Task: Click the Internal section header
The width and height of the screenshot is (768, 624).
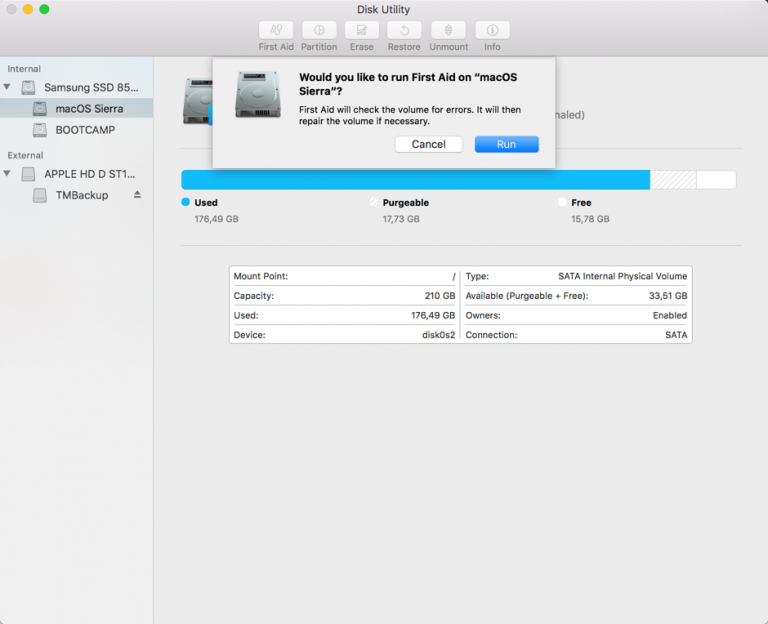Action: tap(24, 69)
